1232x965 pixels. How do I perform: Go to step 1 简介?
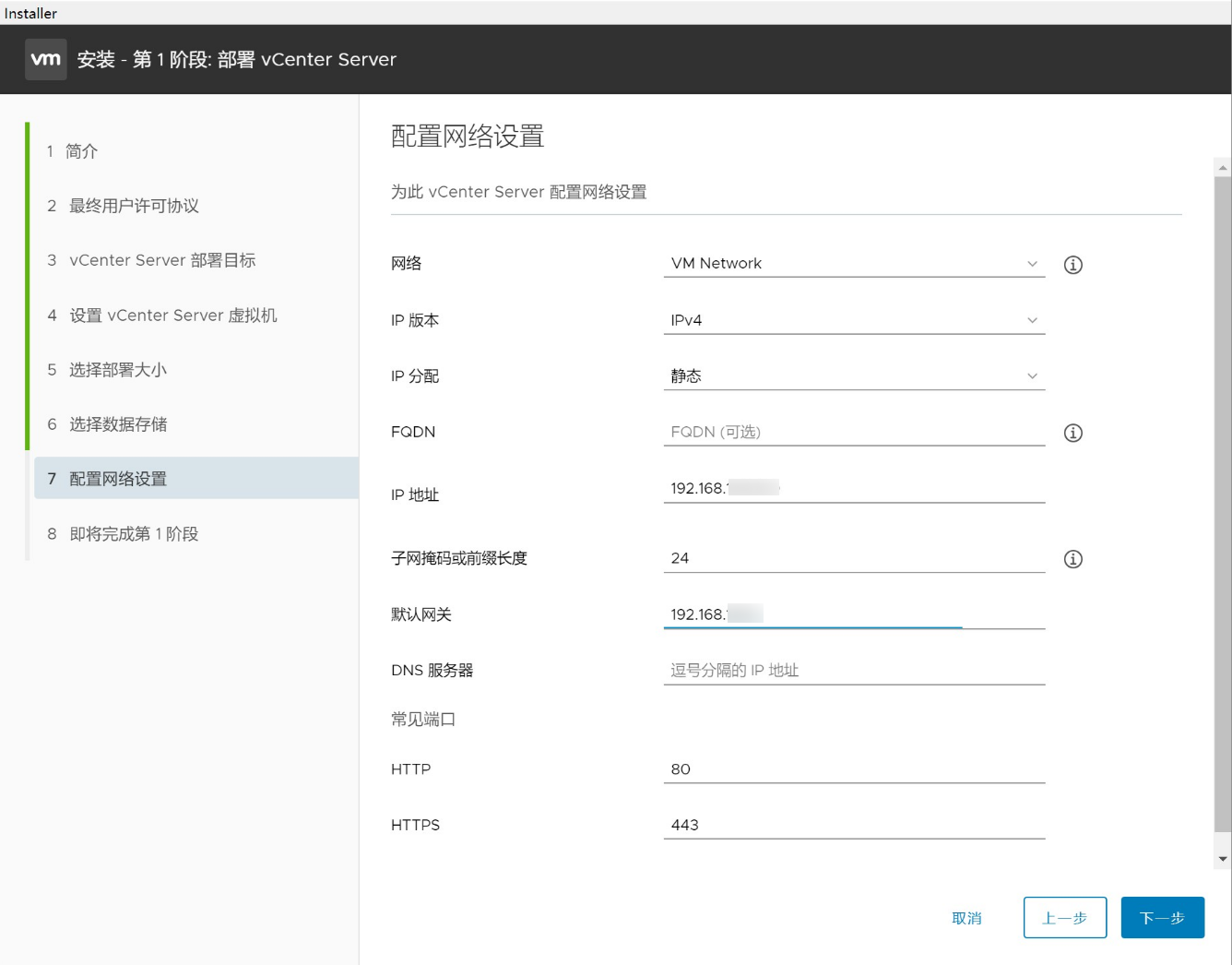(81, 151)
